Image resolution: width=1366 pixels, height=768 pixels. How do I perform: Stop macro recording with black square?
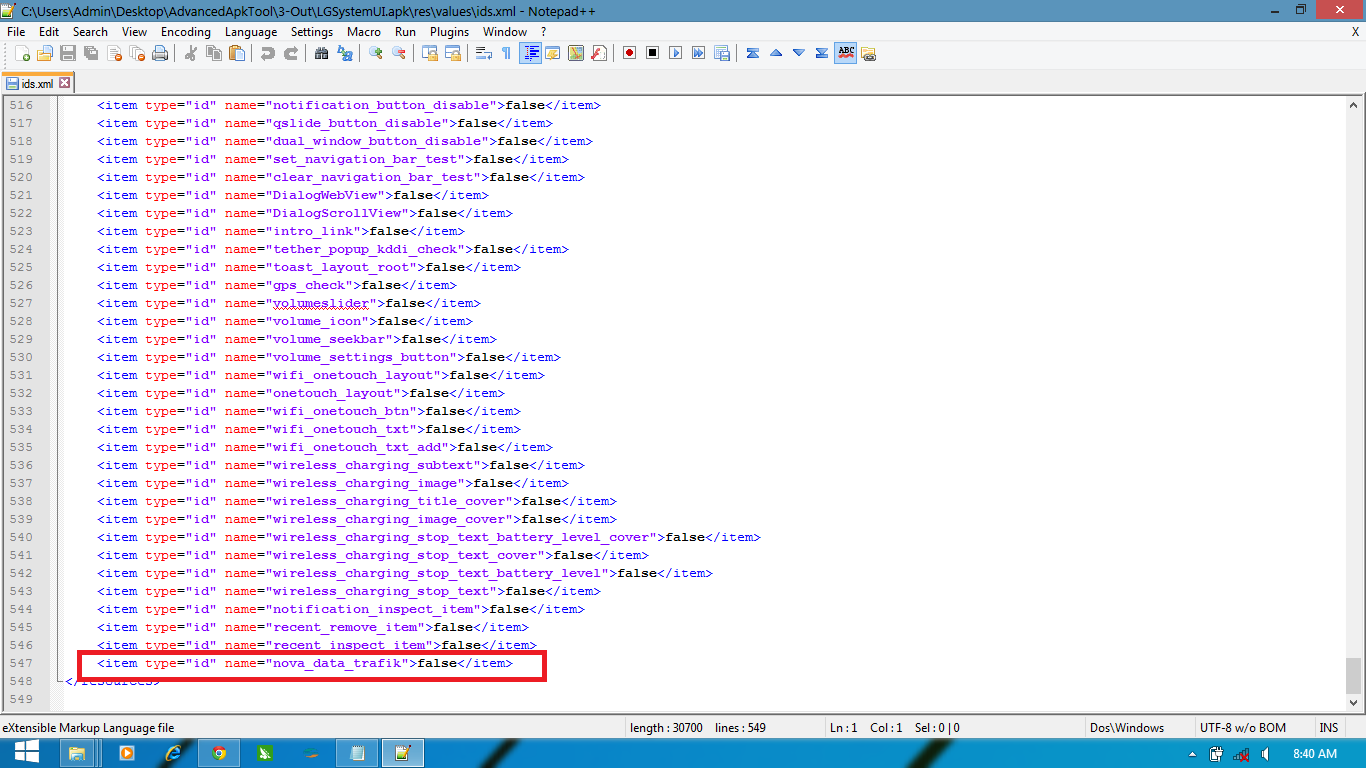(x=652, y=53)
